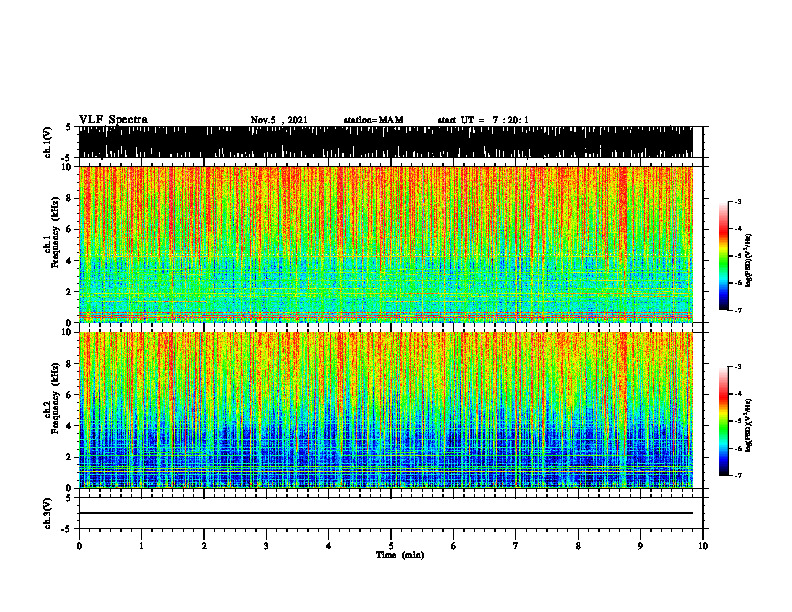Click the ch.1 color bar log(PSD) label
Image resolution: width=792 pixels, height=612 pixels.
(749, 261)
